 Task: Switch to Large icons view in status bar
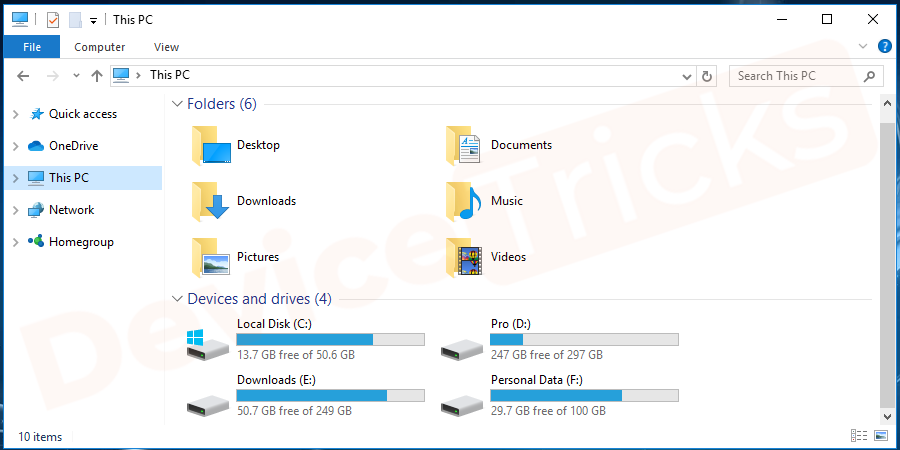881,436
